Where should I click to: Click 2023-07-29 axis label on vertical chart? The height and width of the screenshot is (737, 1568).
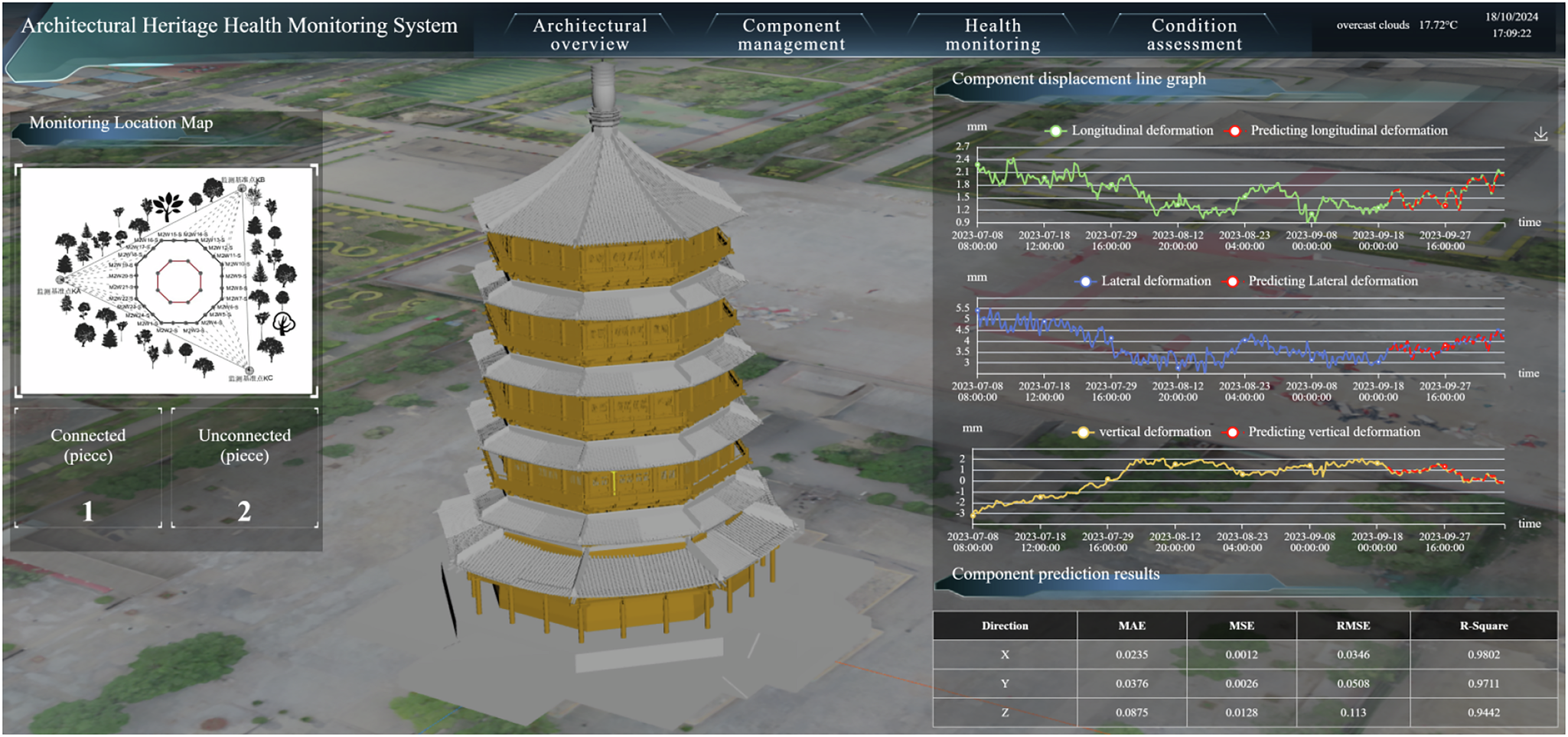coord(1107,542)
